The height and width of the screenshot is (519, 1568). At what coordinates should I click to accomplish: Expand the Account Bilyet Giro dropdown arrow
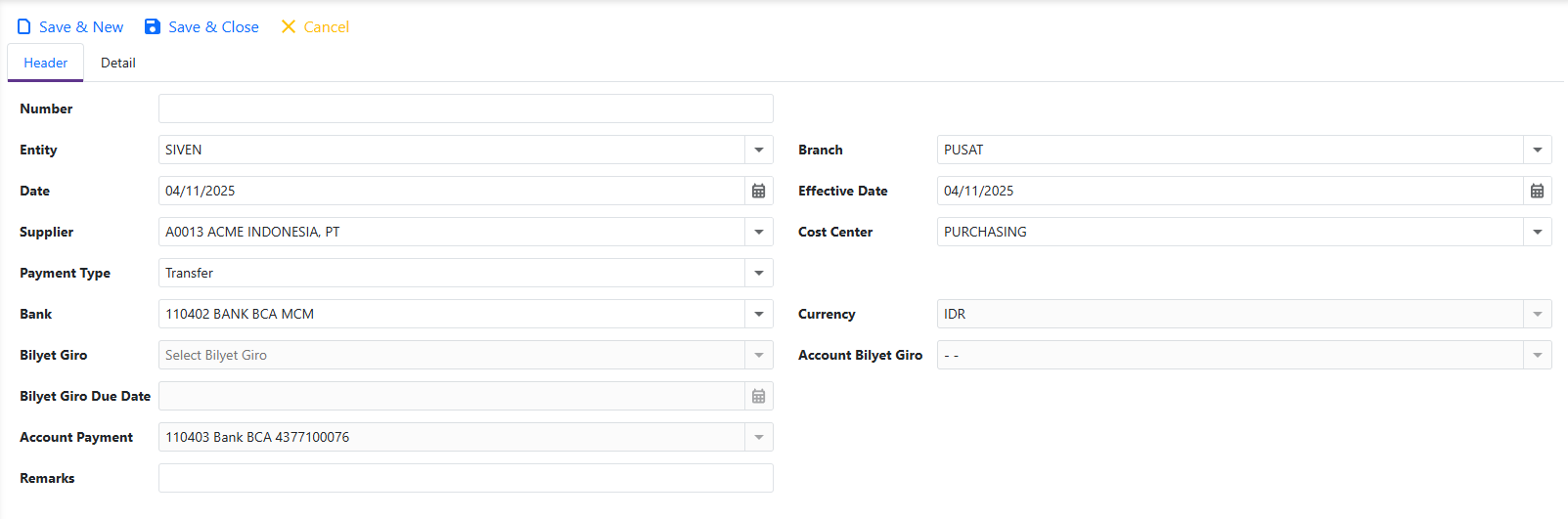point(1537,355)
